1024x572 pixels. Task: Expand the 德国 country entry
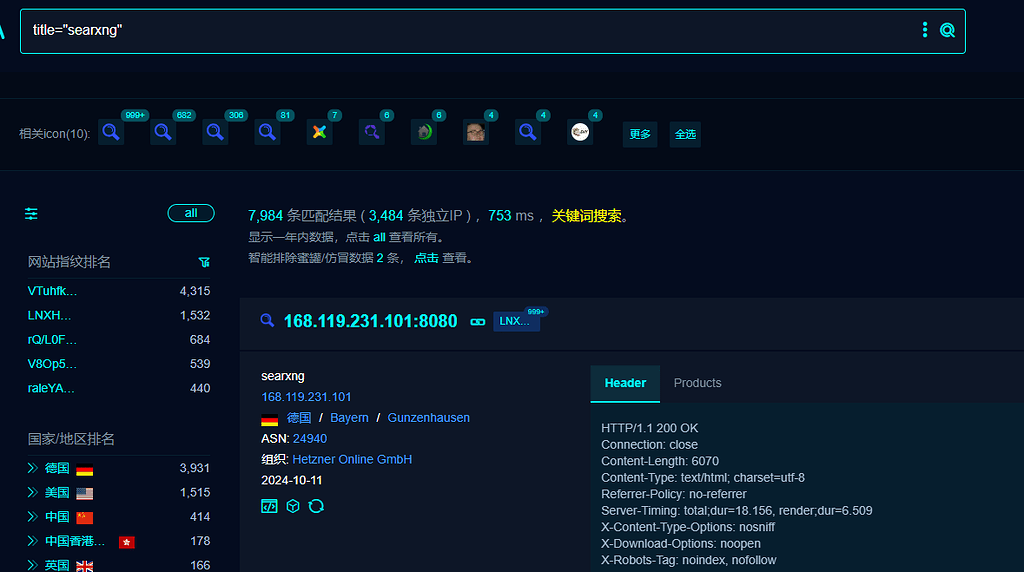pyautogui.click(x=33, y=468)
